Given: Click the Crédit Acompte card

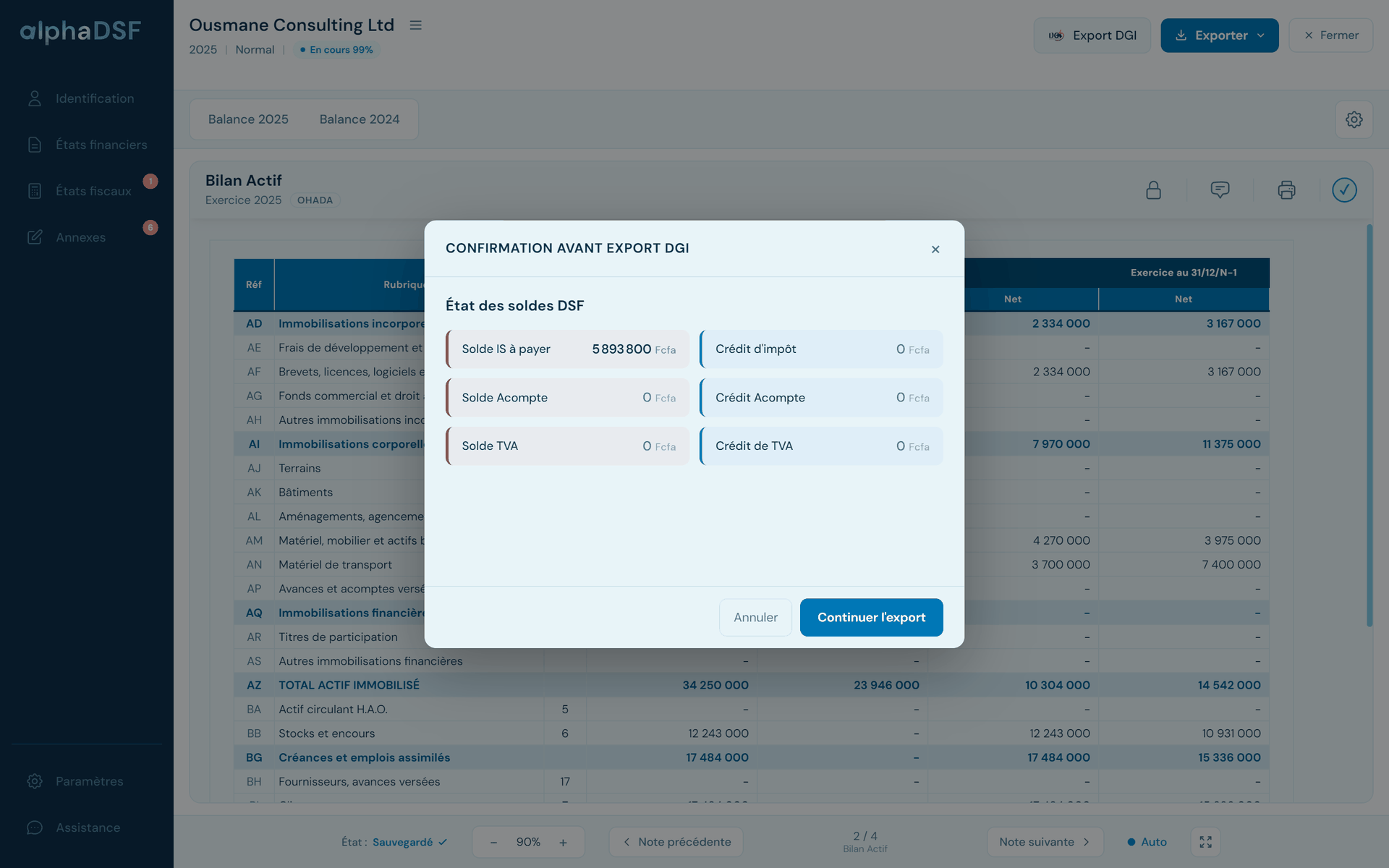Looking at the screenshot, I should pyautogui.click(x=821, y=398).
